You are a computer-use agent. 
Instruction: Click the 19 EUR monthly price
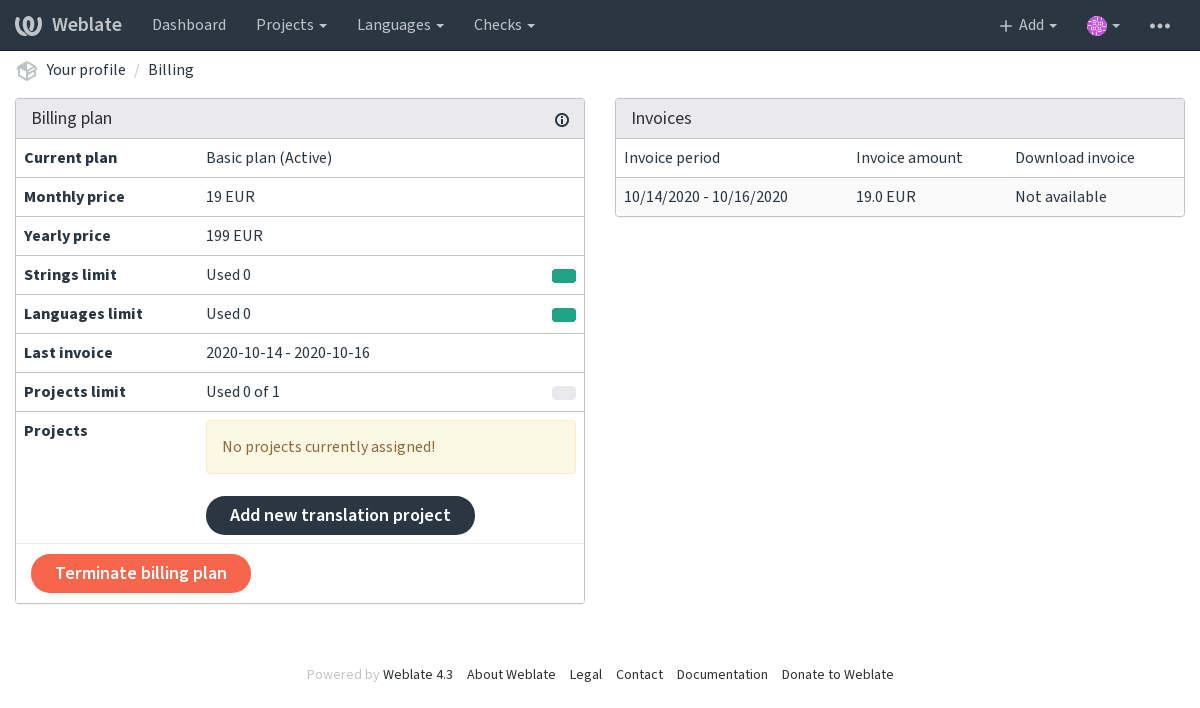230,197
